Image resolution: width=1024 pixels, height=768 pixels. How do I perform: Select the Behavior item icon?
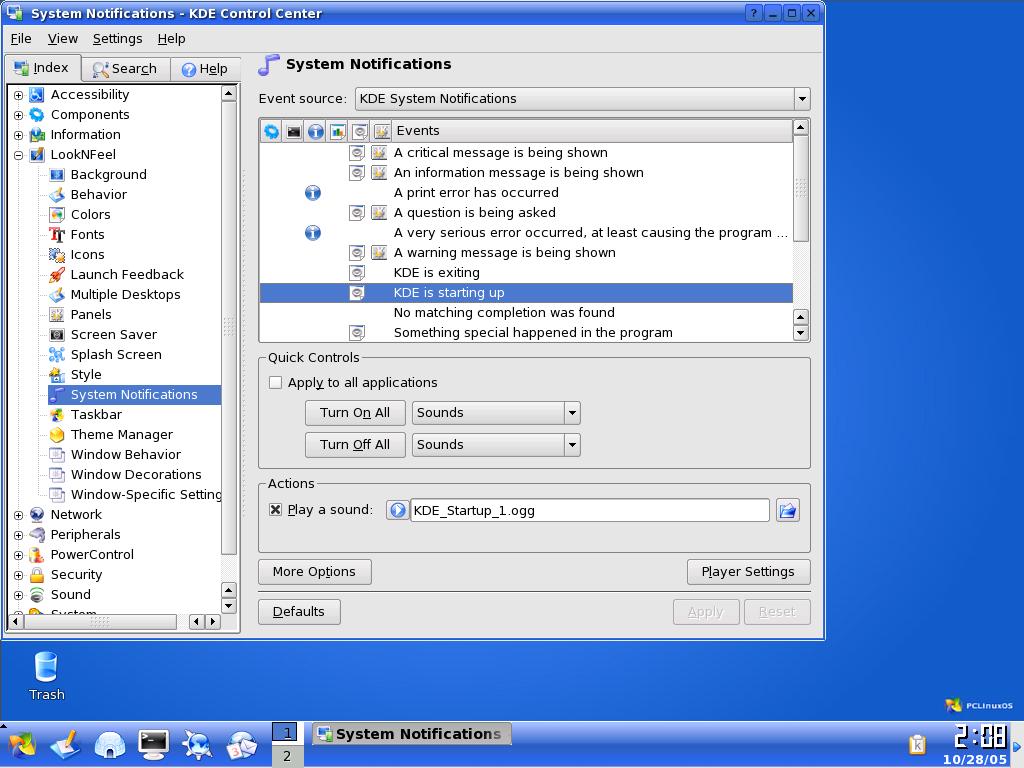coord(57,195)
